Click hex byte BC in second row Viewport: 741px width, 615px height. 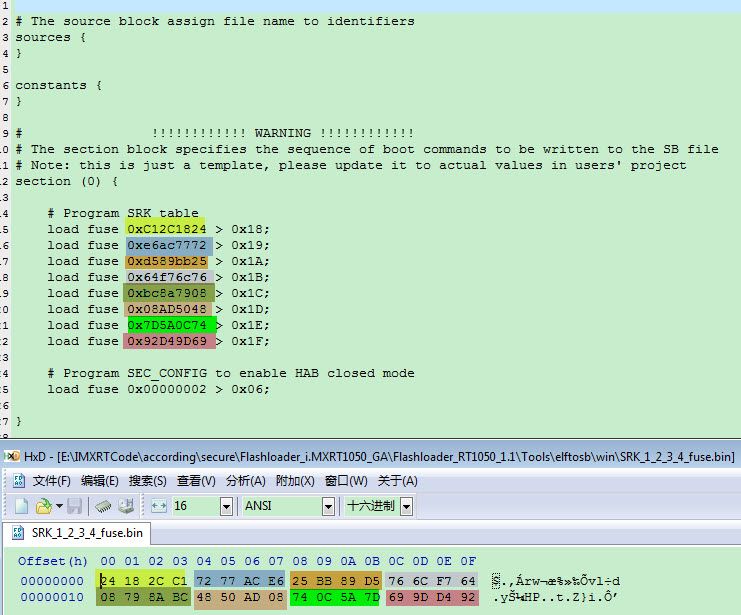pos(180,597)
